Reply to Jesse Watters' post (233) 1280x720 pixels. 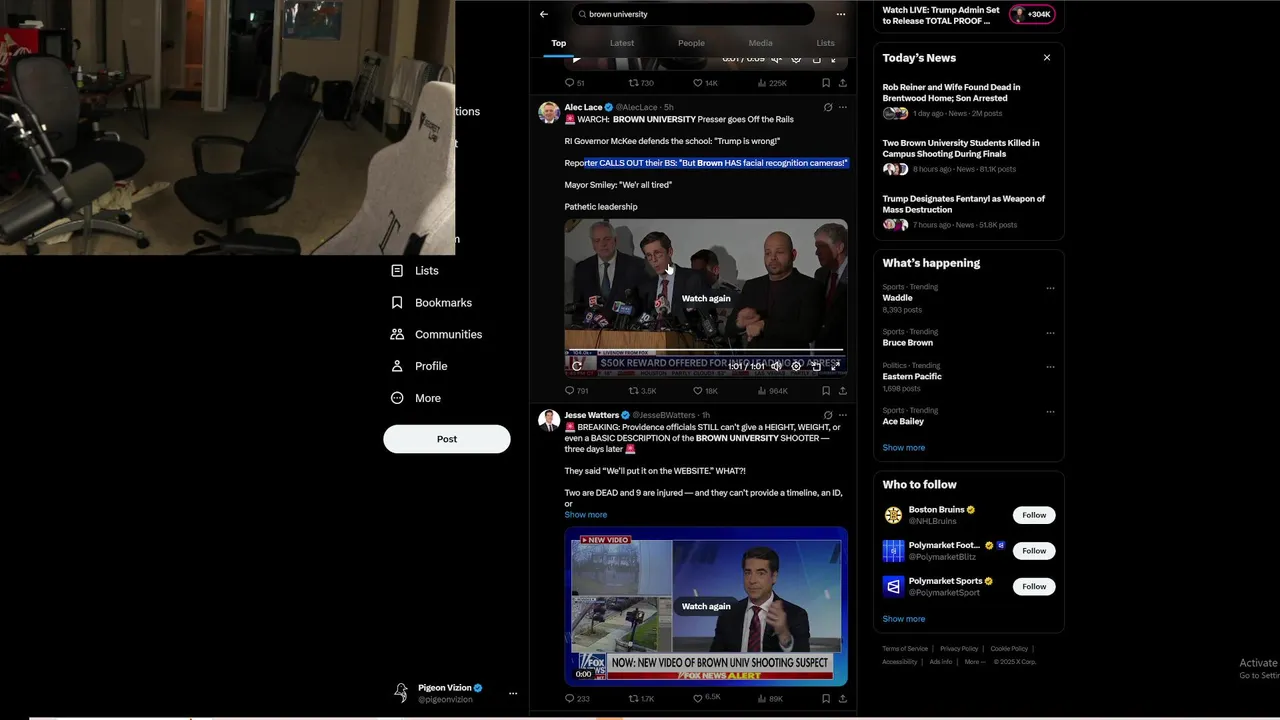(577, 699)
